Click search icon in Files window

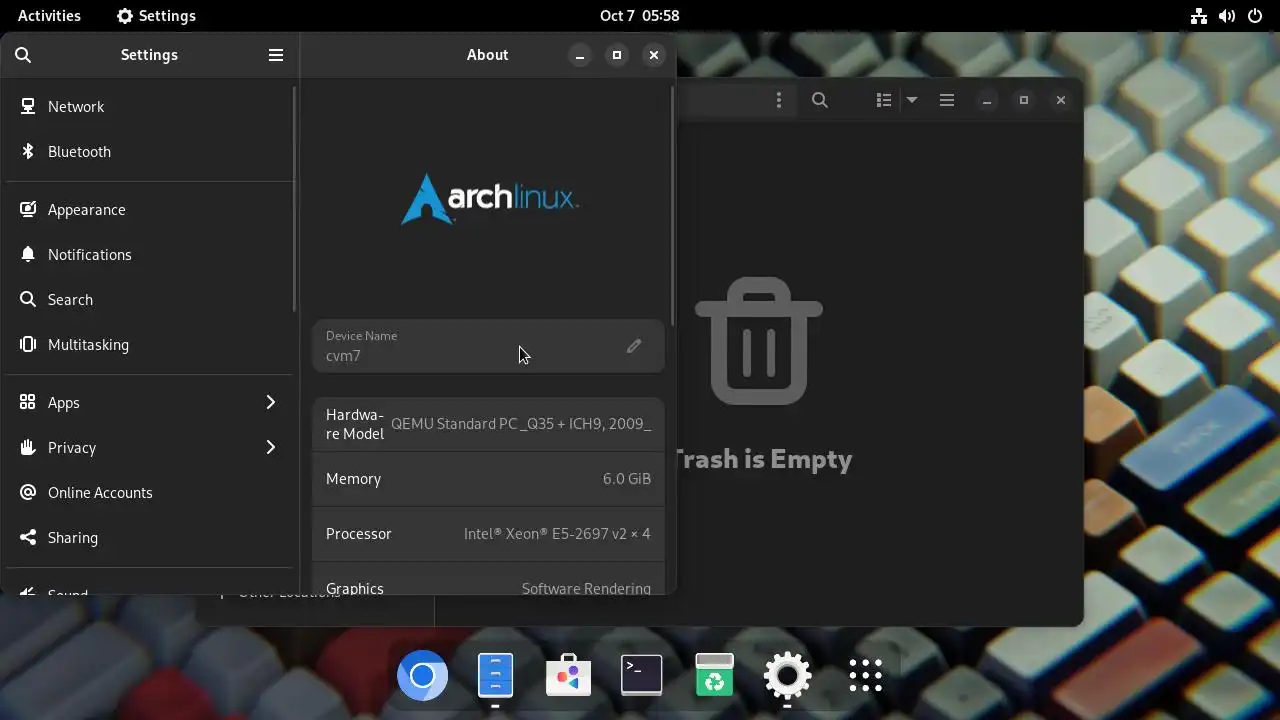click(x=820, y=100)
